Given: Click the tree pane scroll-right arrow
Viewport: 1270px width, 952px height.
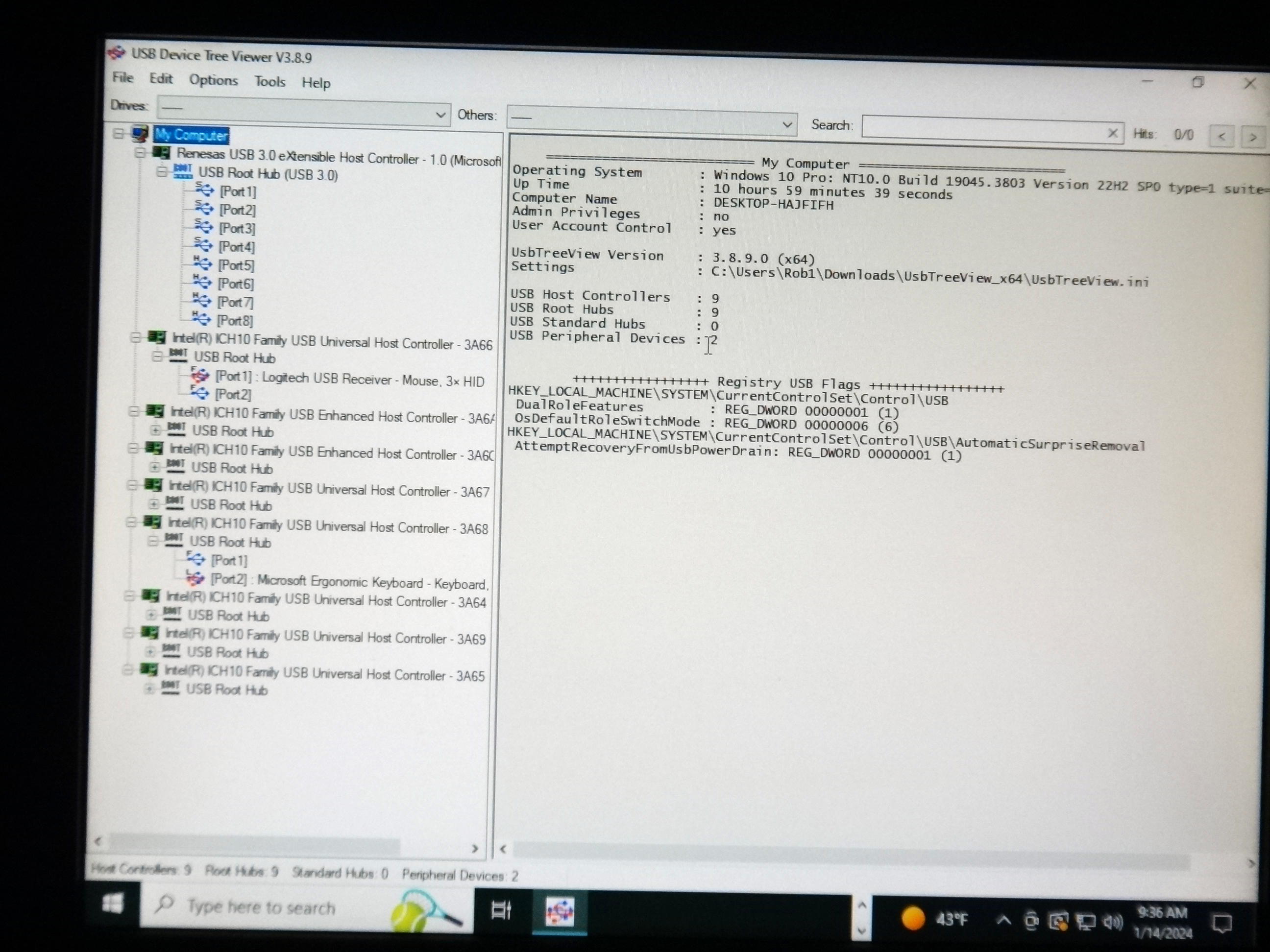Looking at the screenshot, I should [475, 849].
